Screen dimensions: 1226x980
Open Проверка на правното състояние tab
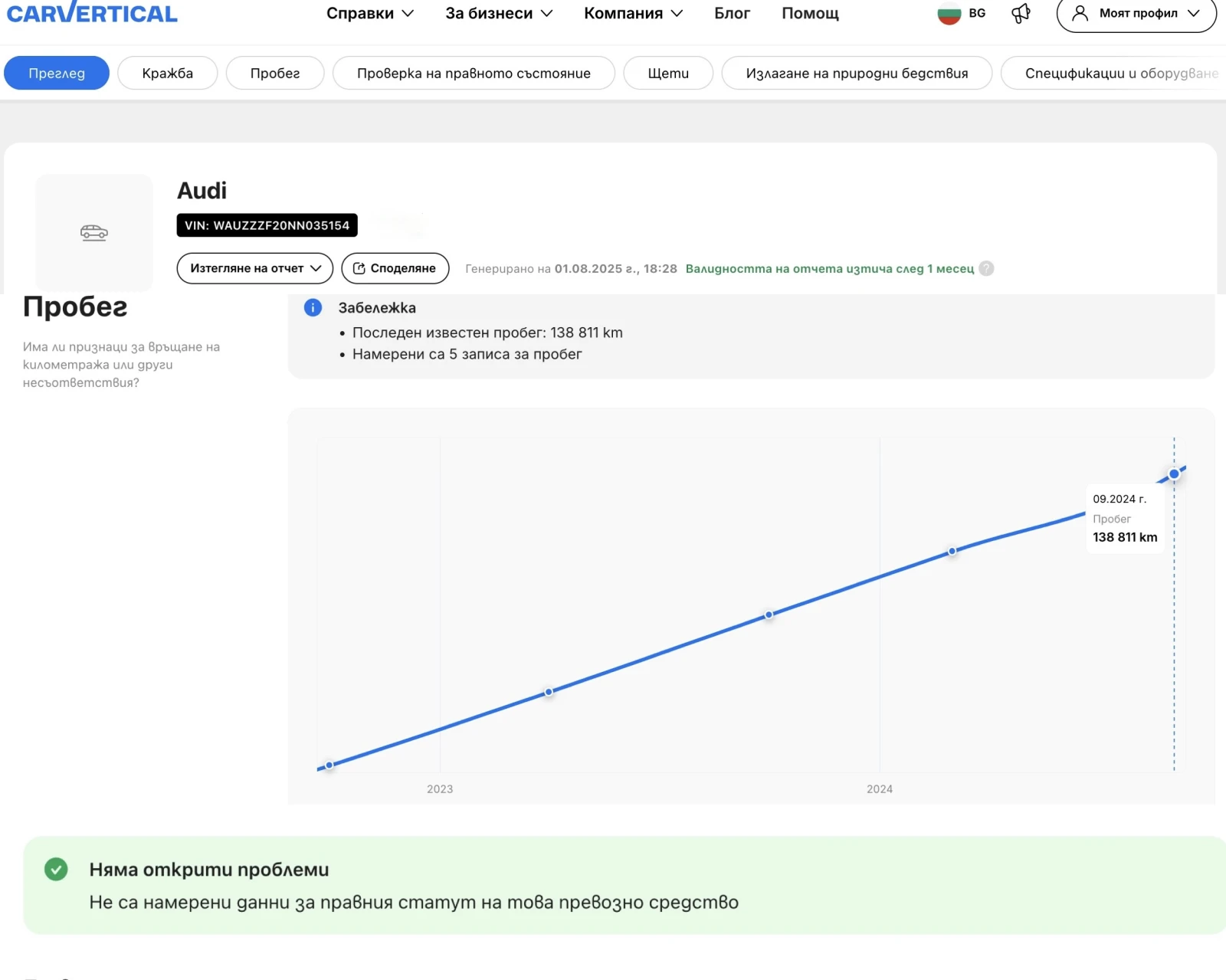[x=474, y=74]
